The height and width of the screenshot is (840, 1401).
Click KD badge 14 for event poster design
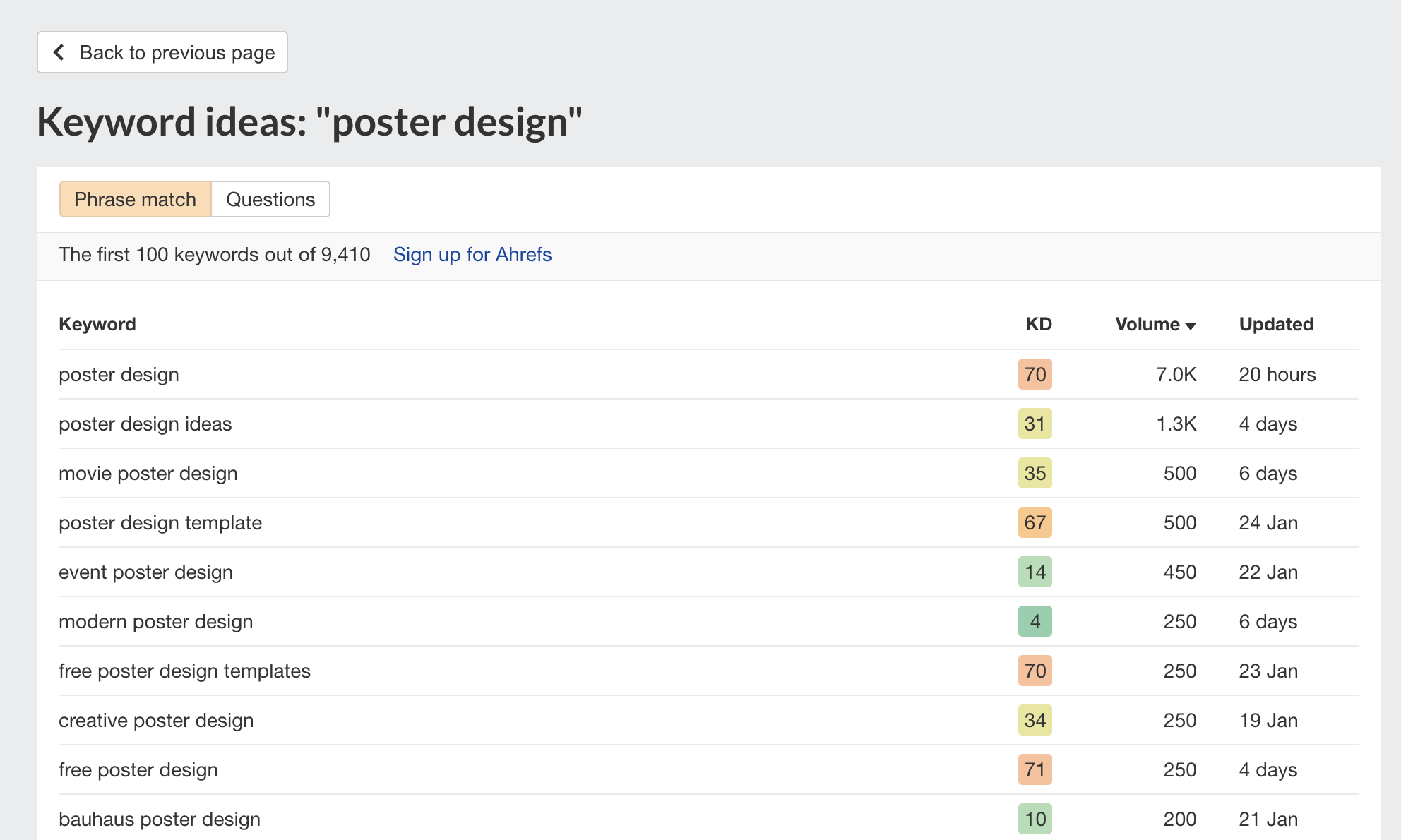pos(1035,572)
